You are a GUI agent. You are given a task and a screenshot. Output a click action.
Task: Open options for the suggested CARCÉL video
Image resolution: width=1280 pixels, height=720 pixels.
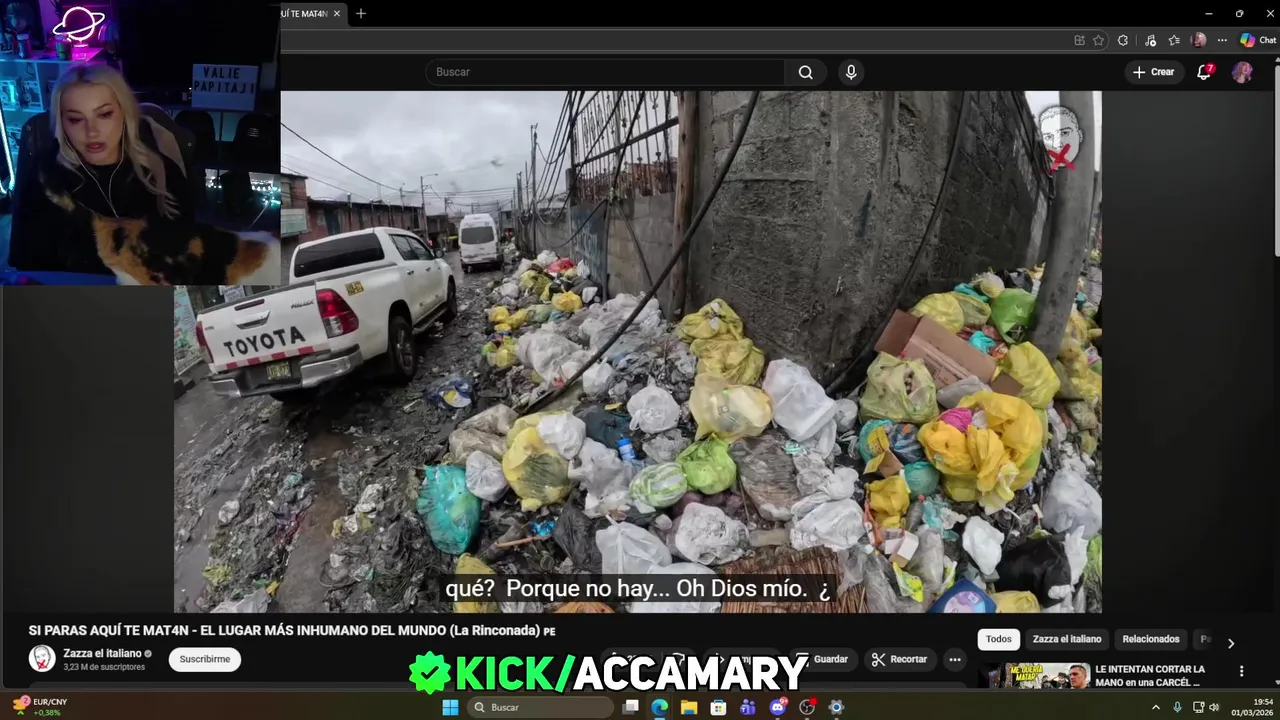coord(1241,671)
